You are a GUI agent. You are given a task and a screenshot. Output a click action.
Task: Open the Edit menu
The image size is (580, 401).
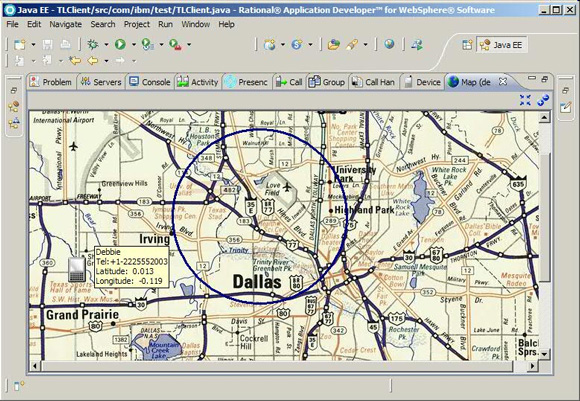click(34, 24)
